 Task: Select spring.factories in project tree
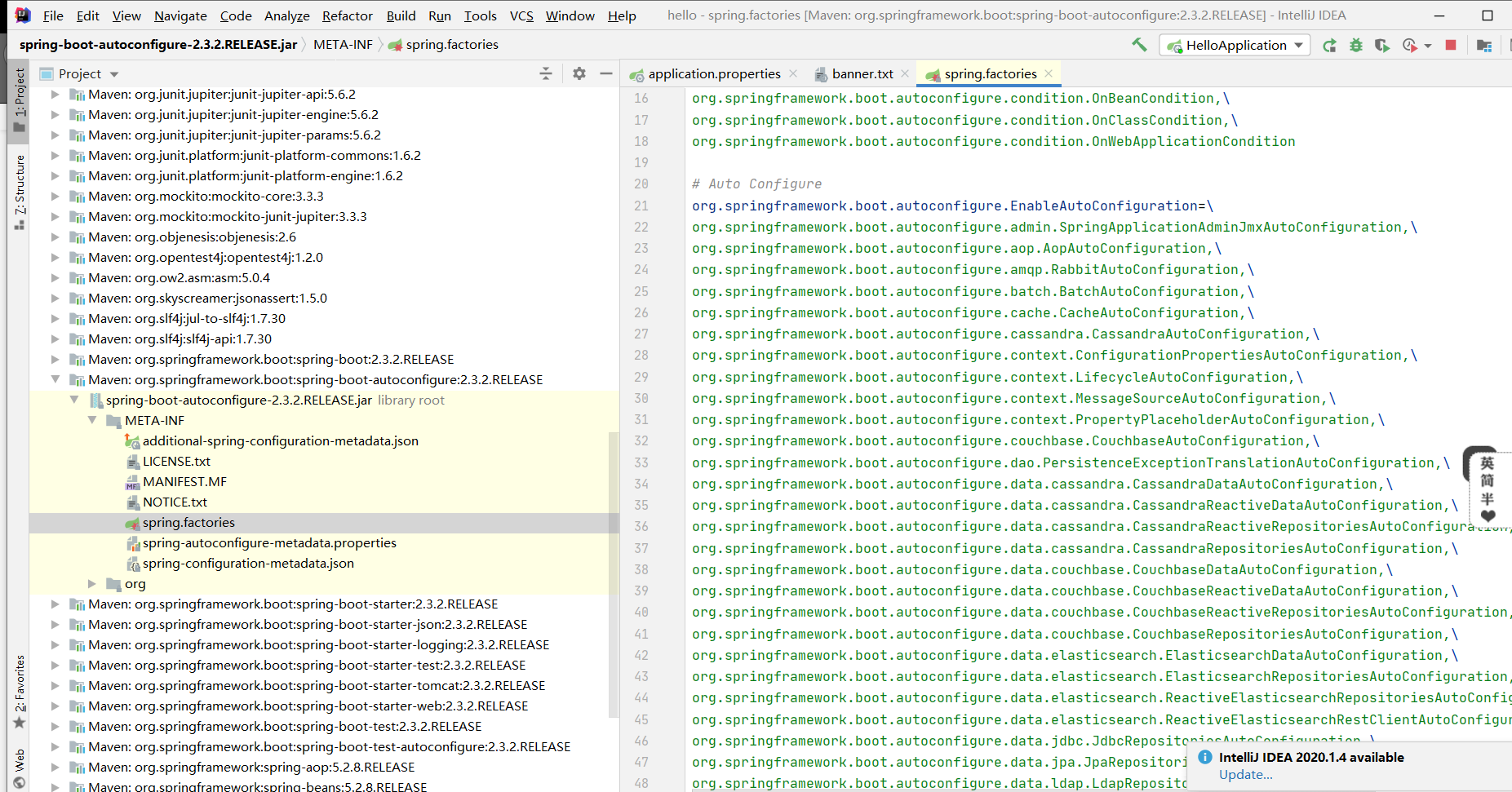coord(188,522)
